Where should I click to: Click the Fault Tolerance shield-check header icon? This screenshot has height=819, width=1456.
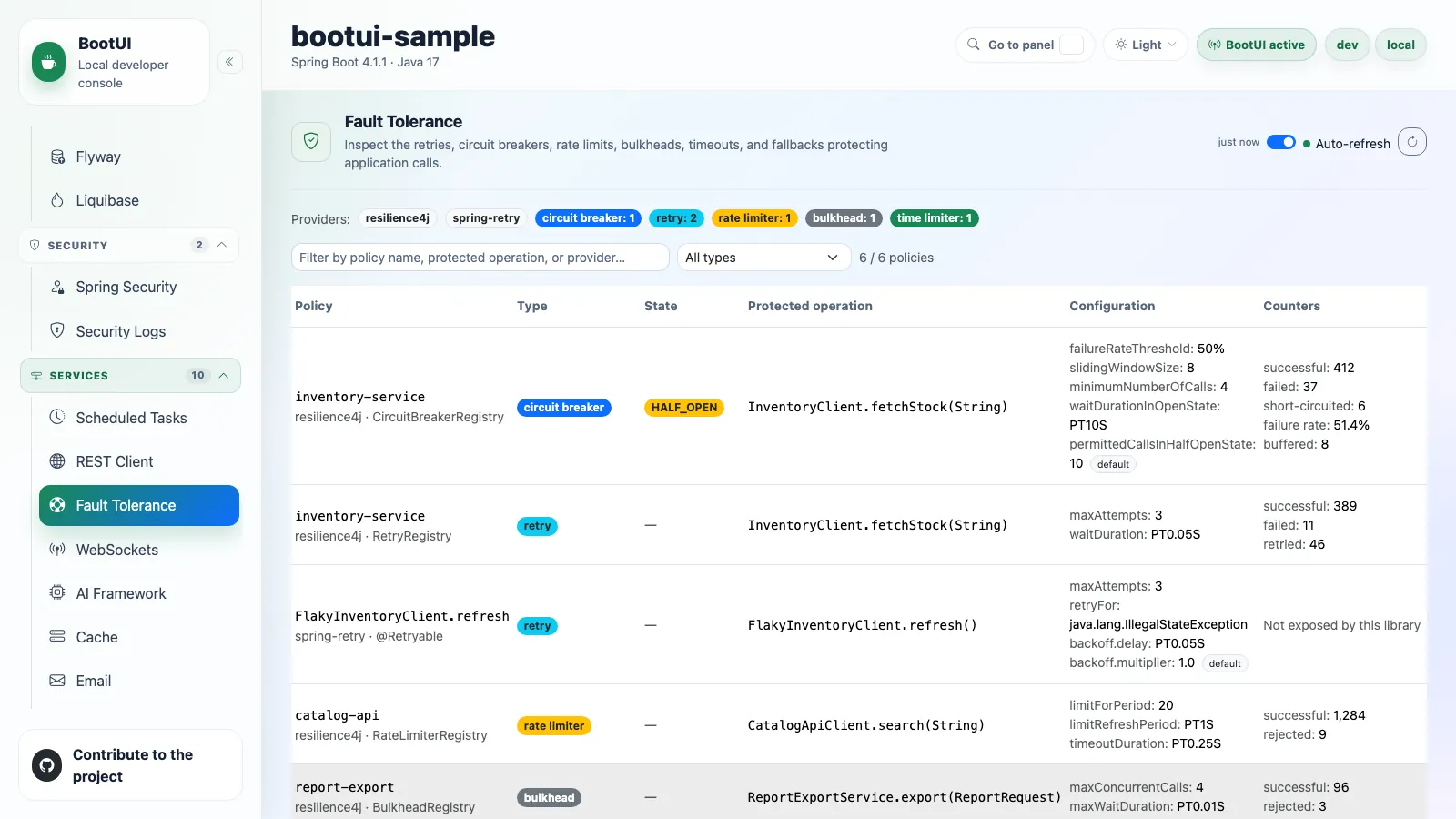pos(311,142)
